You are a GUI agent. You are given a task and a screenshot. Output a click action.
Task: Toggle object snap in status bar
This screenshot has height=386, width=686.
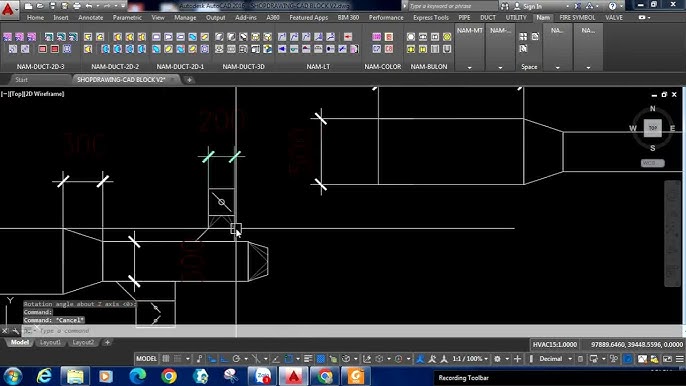click(x=289, y=359)
